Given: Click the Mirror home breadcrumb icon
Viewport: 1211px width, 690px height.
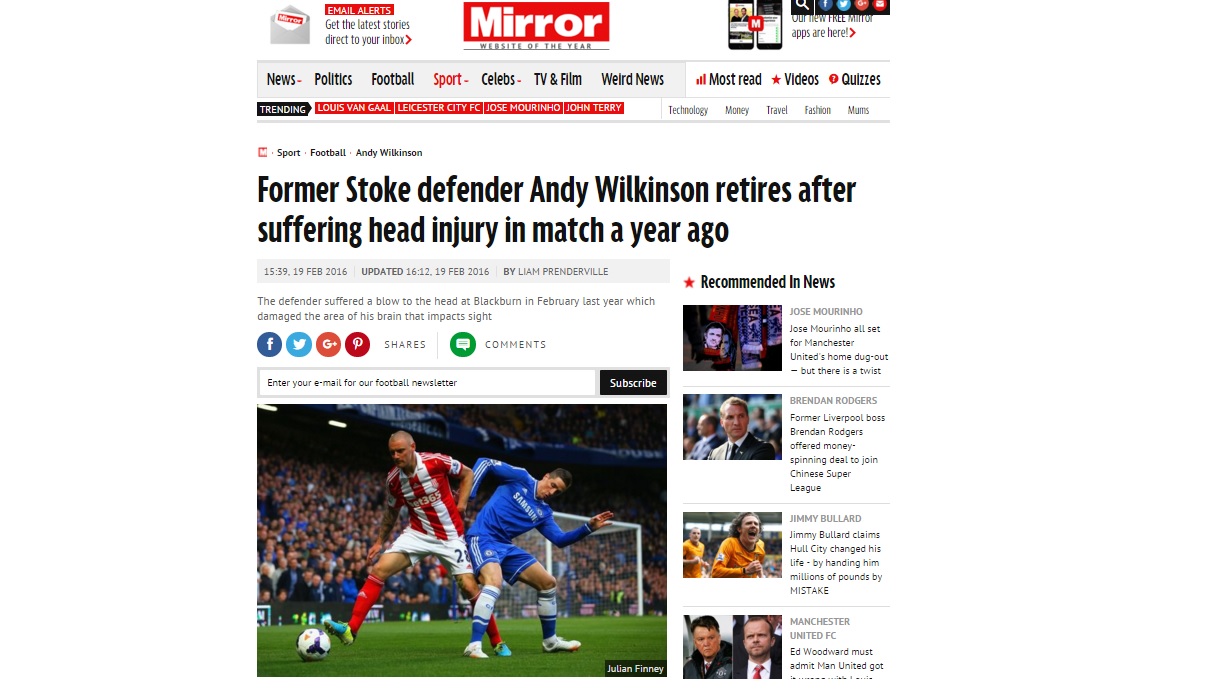Looking at the screenshot, I should coord(263,153).
